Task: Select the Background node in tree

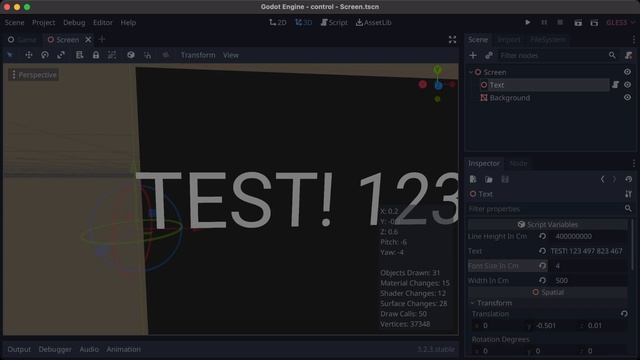Action: pos(509,98)
